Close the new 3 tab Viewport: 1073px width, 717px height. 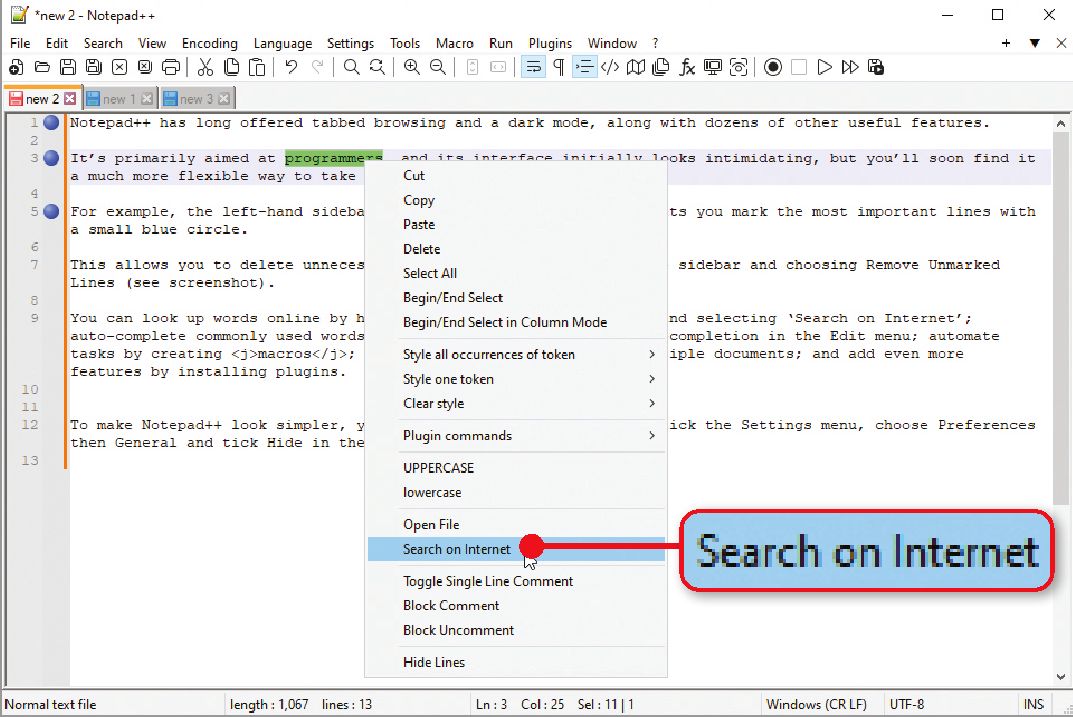(224, 99)
